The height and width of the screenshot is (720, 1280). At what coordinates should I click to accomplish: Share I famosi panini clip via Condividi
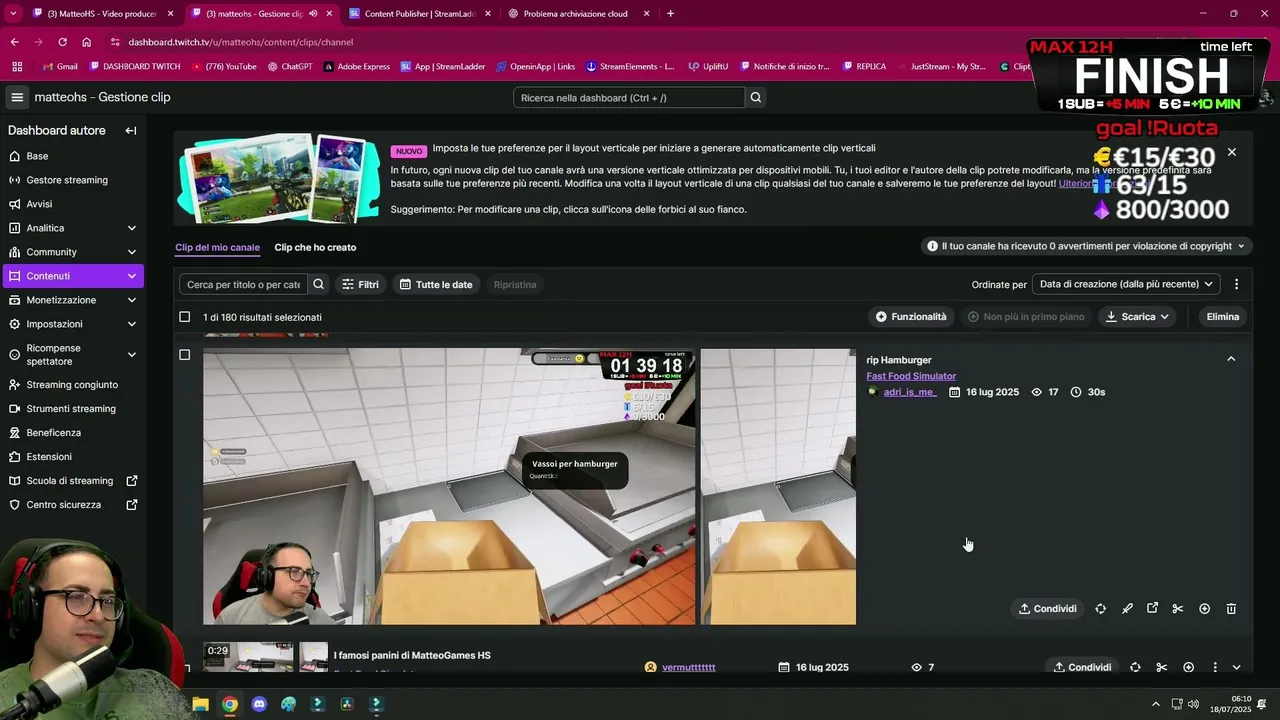(x=1083, y=667)
